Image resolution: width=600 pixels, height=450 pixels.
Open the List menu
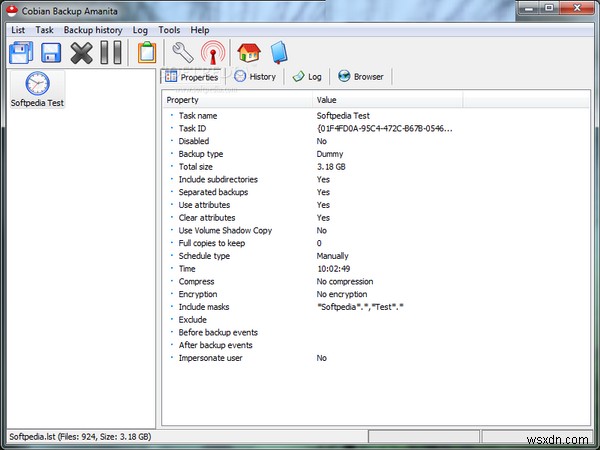click(18, 30)
